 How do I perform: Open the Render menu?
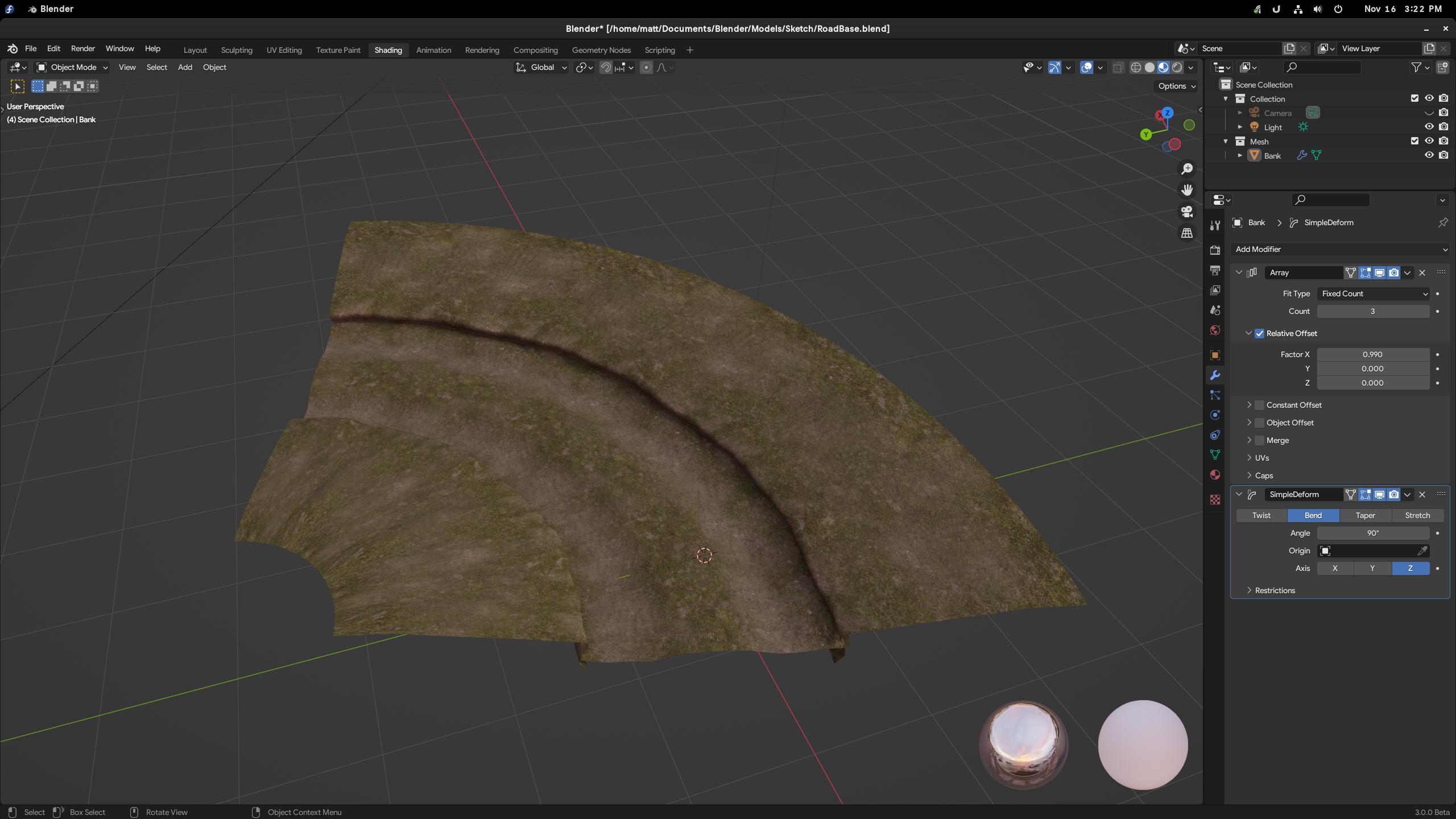click(83, 49)
